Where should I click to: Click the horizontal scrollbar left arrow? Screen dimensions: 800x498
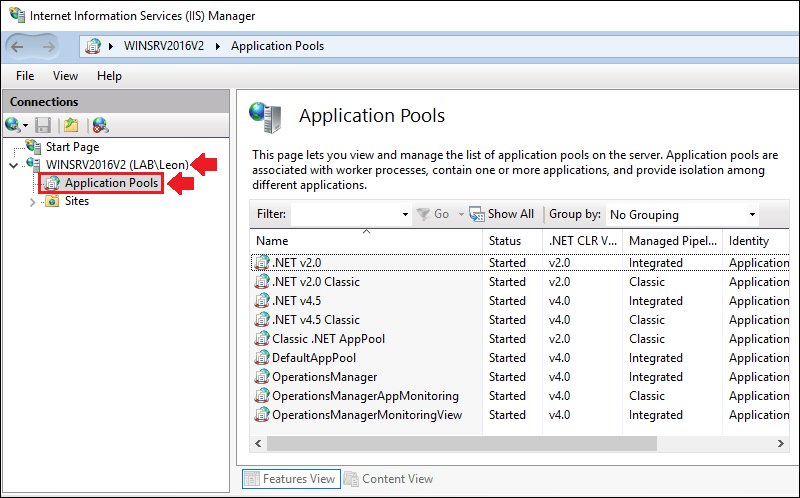point(258,443)
